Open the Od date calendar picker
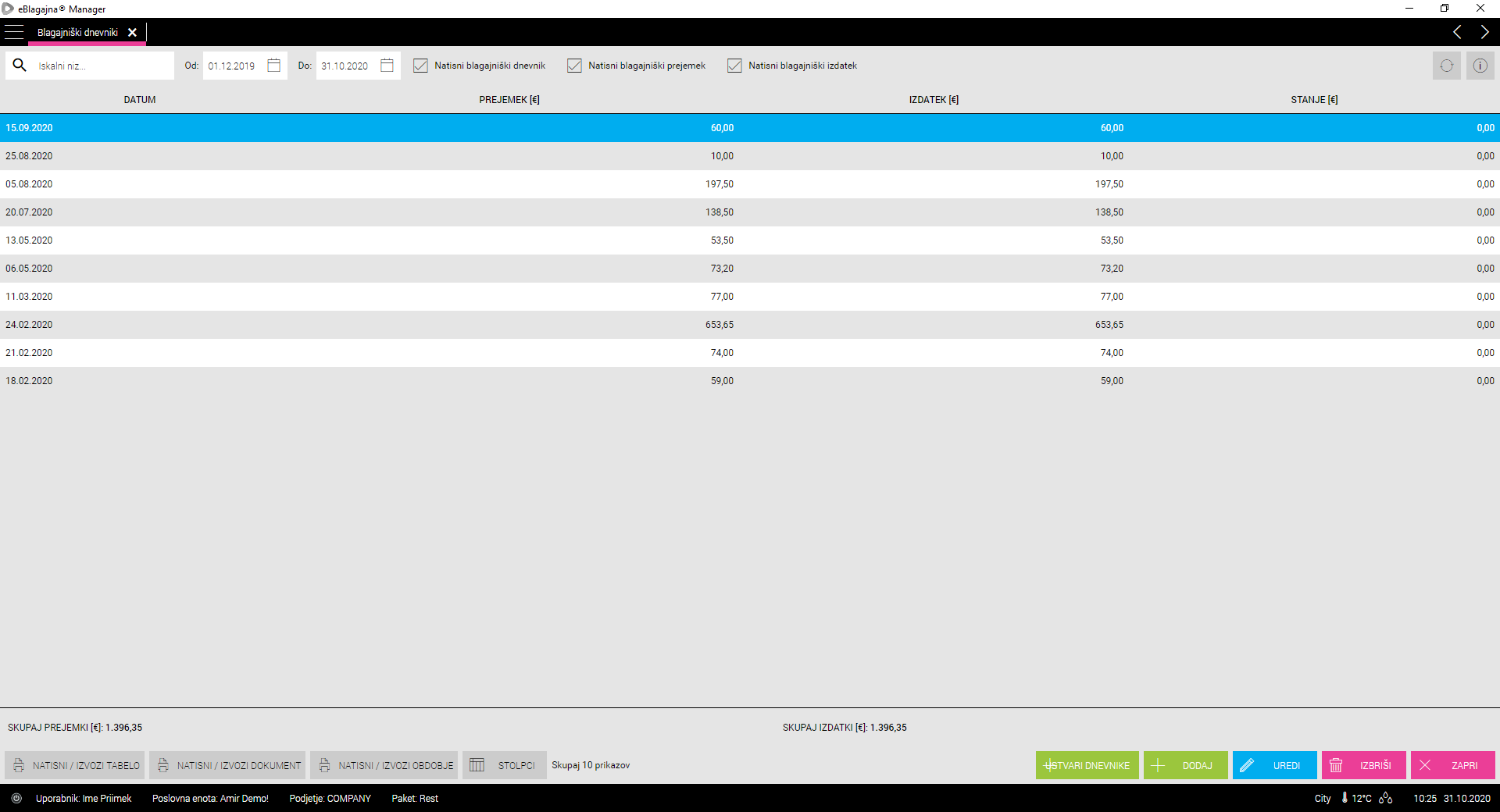 click(x=274, y=66)
